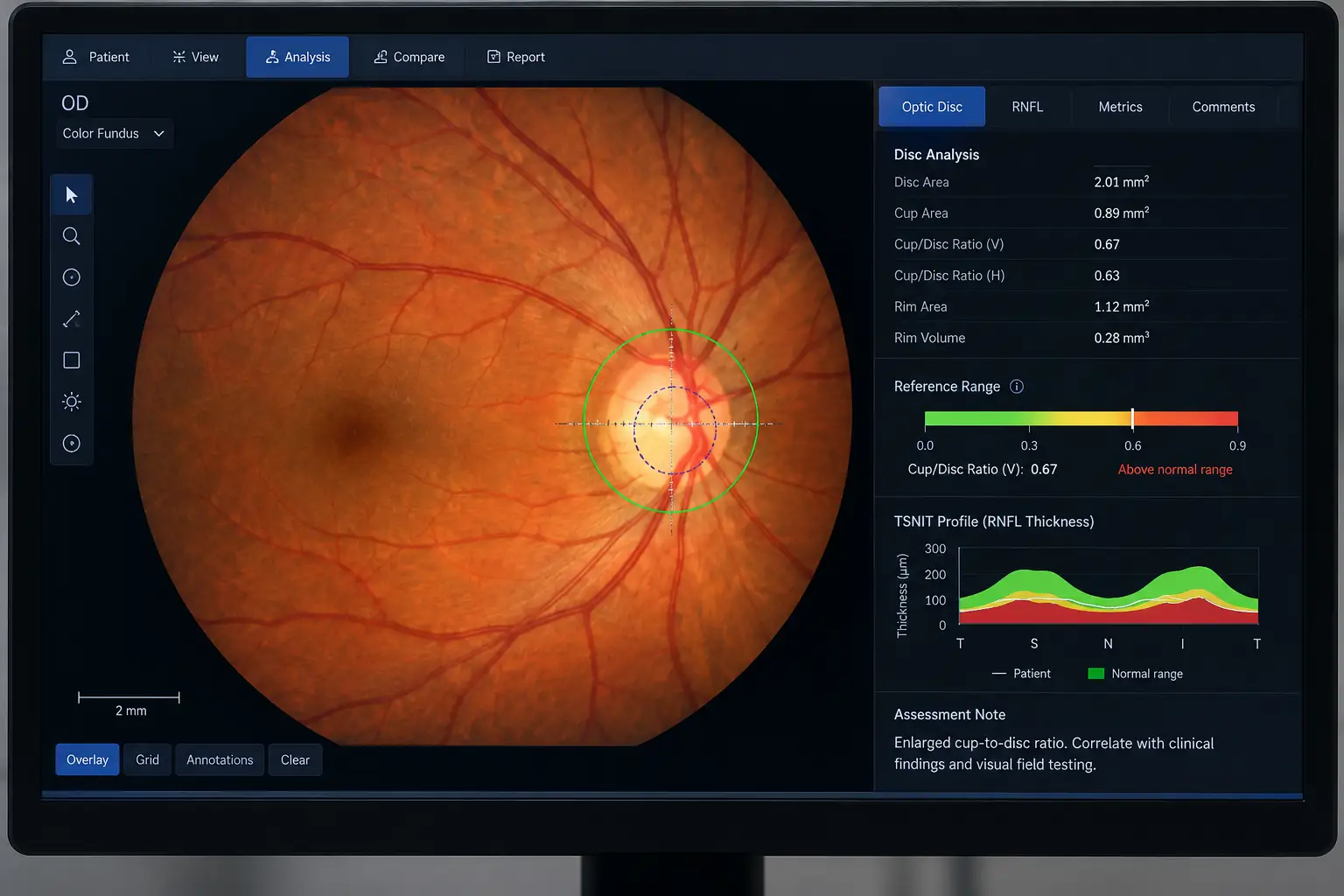Click the Cup/Disc Ratio (H) value 0.63
Viewport: 1344px width, 896px height.
click(x=1107, y=276)
